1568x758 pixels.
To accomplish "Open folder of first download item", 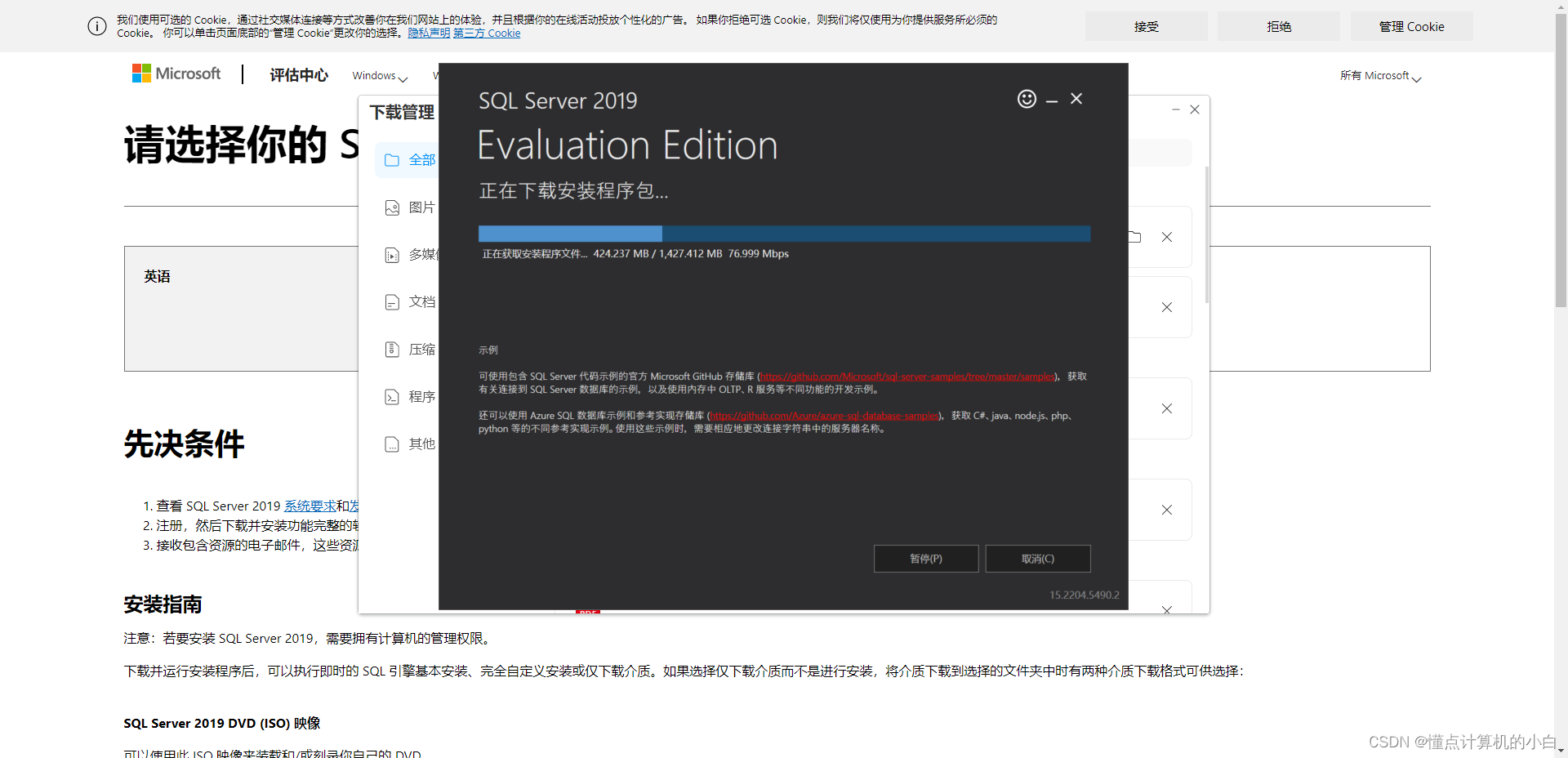I will click(1135, 237).
